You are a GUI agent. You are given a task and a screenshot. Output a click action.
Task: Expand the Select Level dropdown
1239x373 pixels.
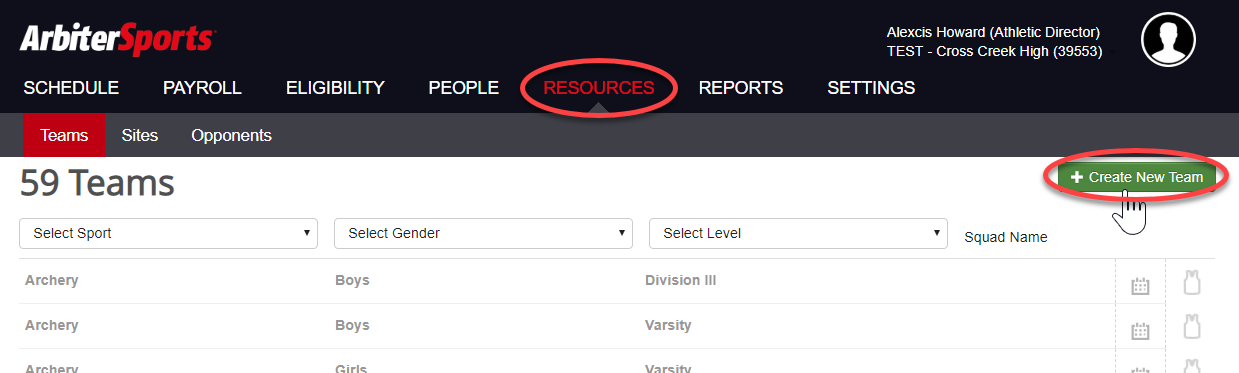[798, 233]
